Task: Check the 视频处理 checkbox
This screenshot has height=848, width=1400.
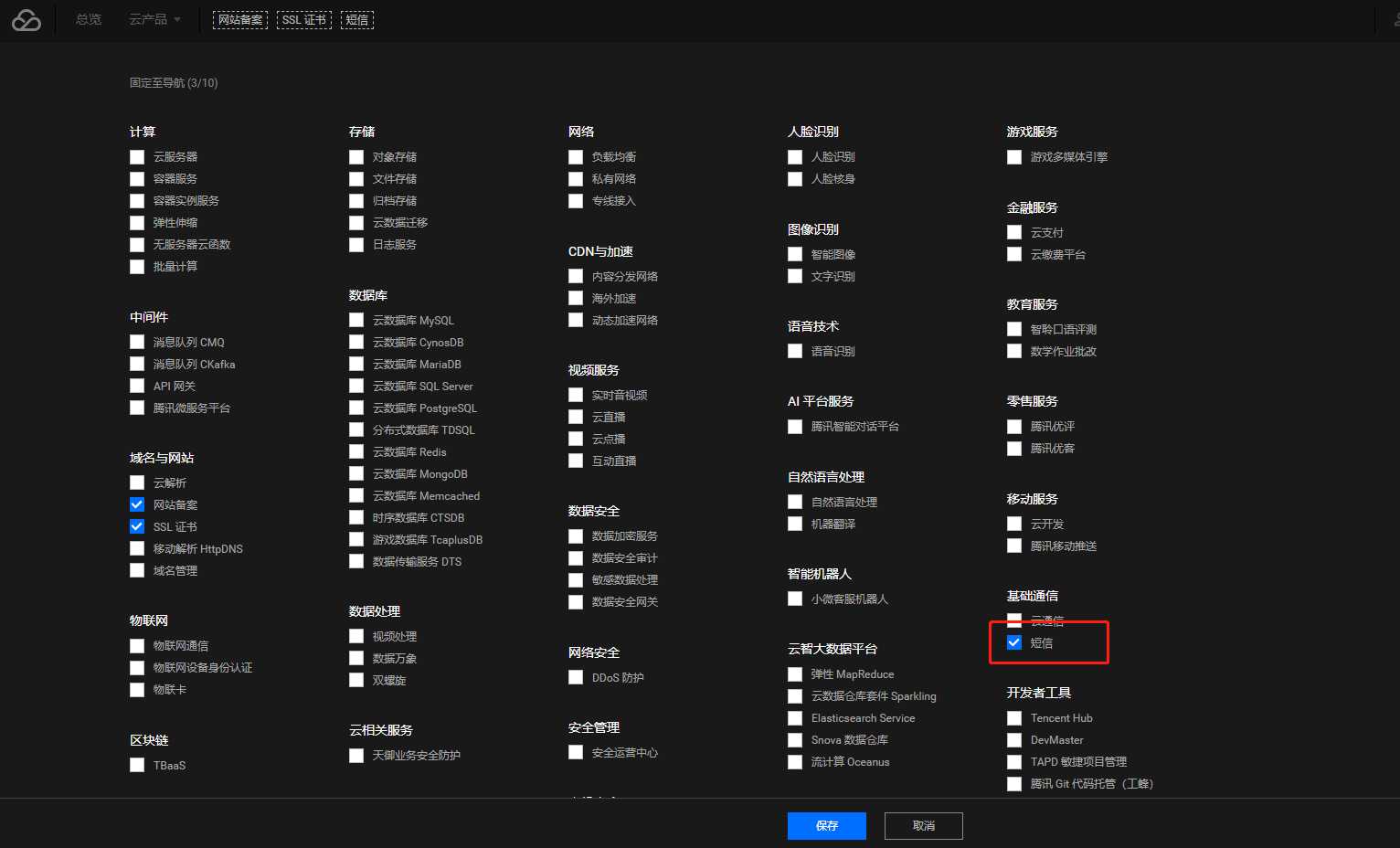Action: [x=356, y=636]
